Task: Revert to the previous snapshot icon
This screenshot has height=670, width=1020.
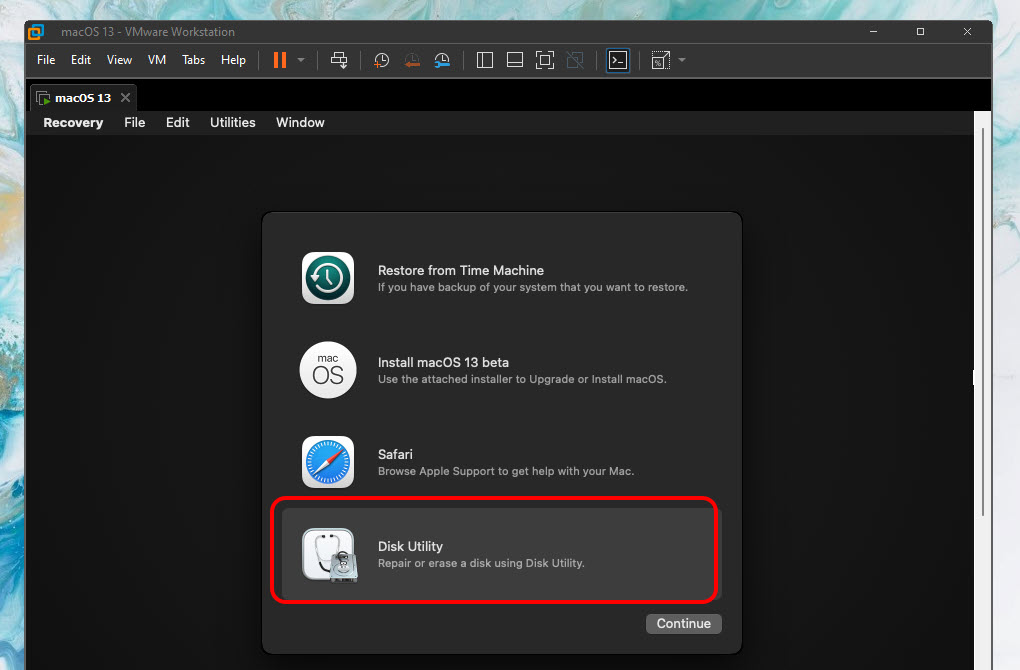Action: [412, 60]
